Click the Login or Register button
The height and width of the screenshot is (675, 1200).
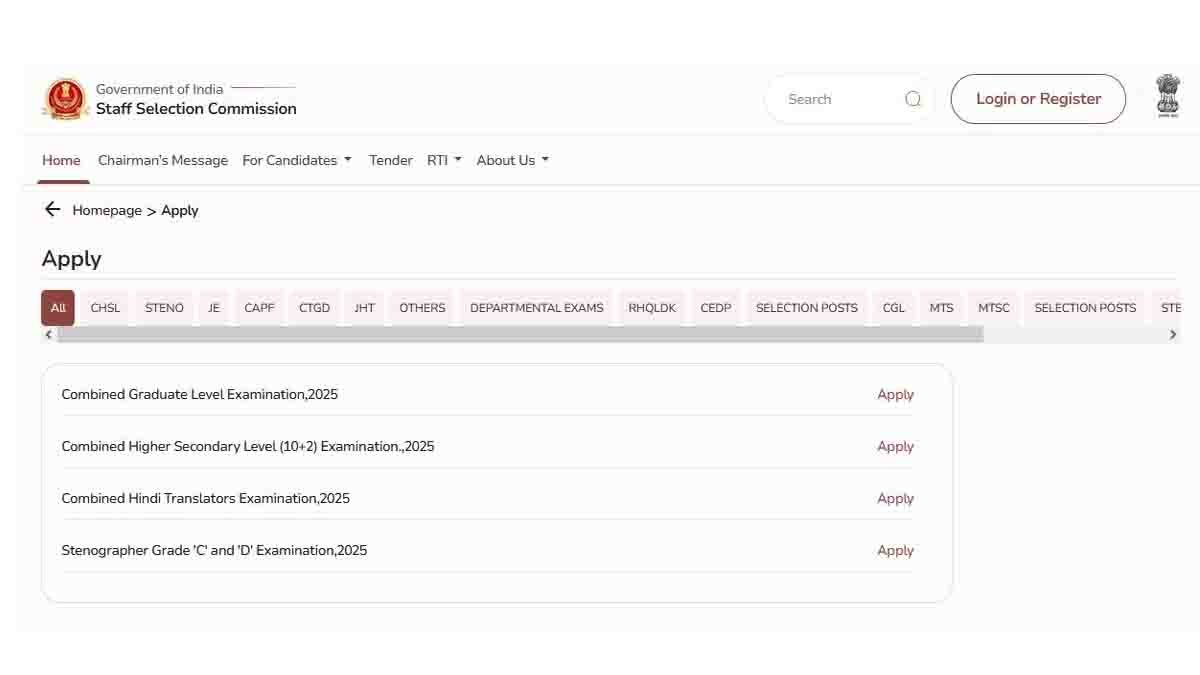(x=1038, y=99)
